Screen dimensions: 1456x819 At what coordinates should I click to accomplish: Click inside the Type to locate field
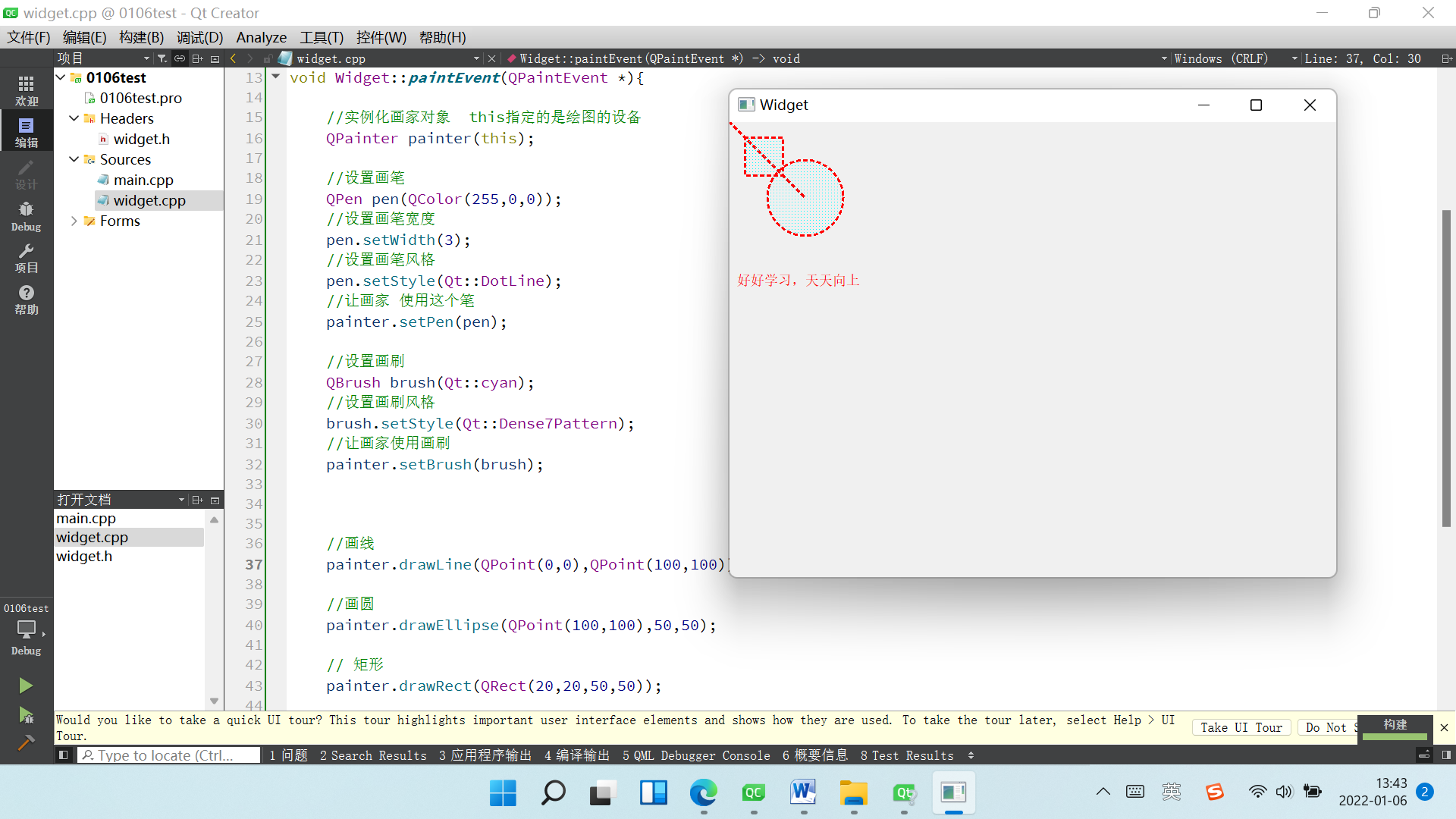tap(168, 755)
